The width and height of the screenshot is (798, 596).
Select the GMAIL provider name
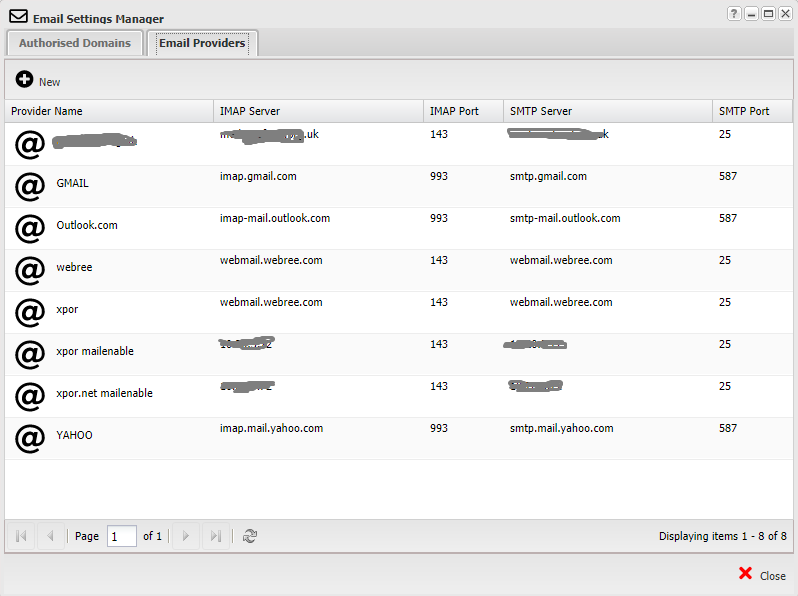[72, 183]
